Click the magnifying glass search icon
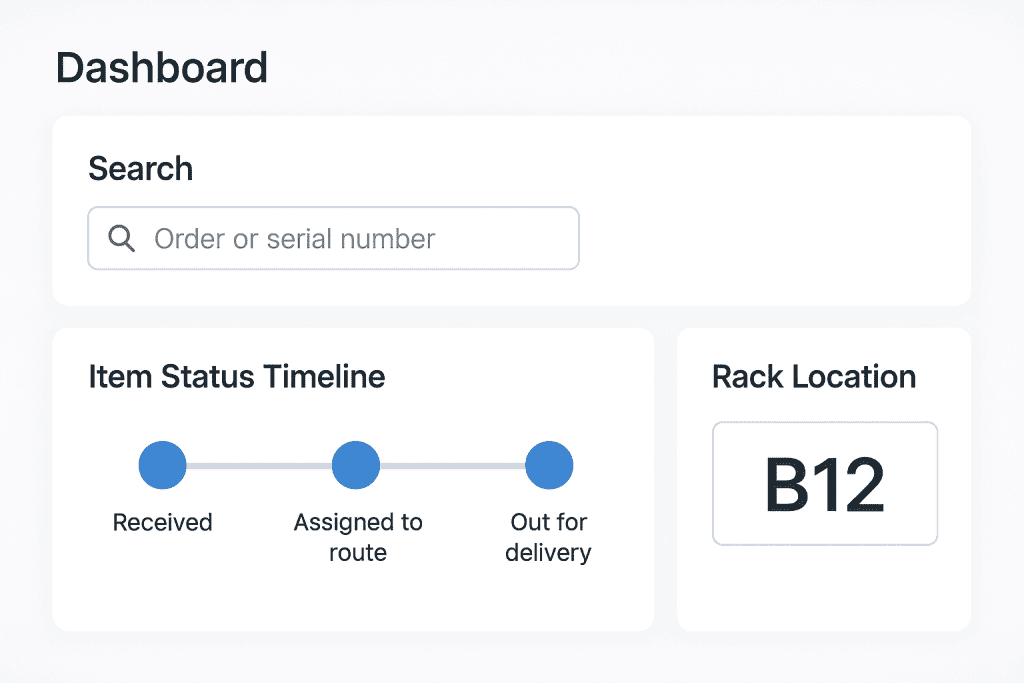Image resolution: width=1024 pixels, height=683 pixels. [x=122, y=239]
